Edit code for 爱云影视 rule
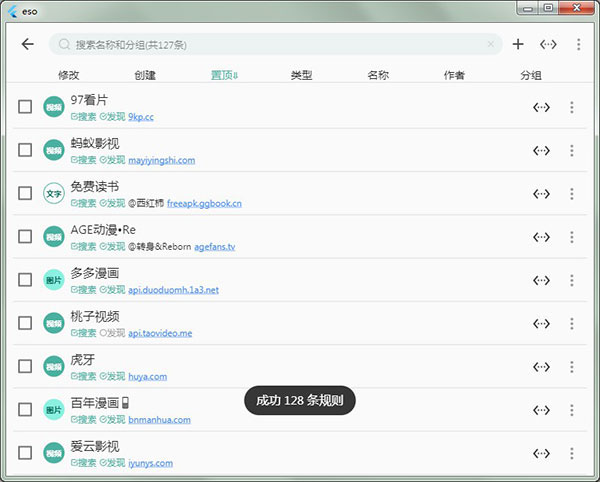The image size is (600, 482). click(541, 453)
